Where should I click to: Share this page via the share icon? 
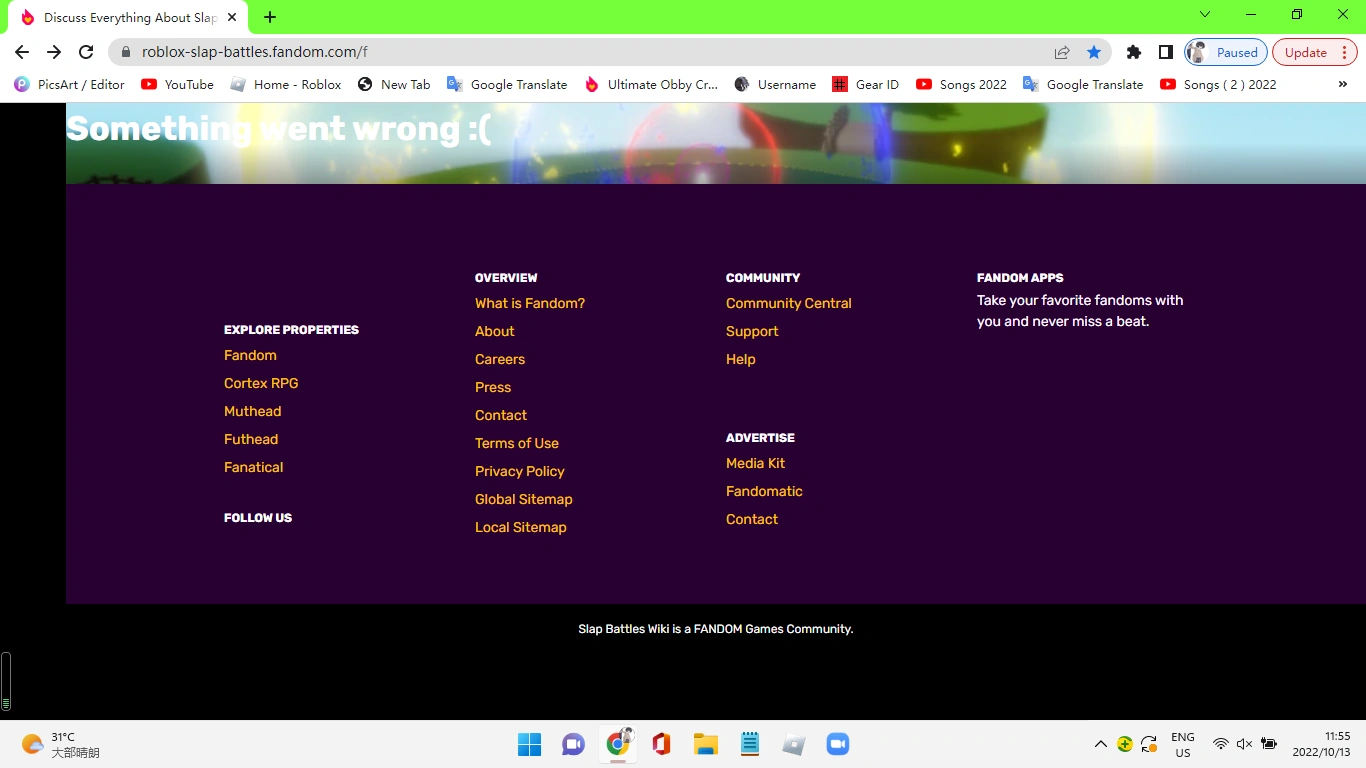pos(1061,51)
